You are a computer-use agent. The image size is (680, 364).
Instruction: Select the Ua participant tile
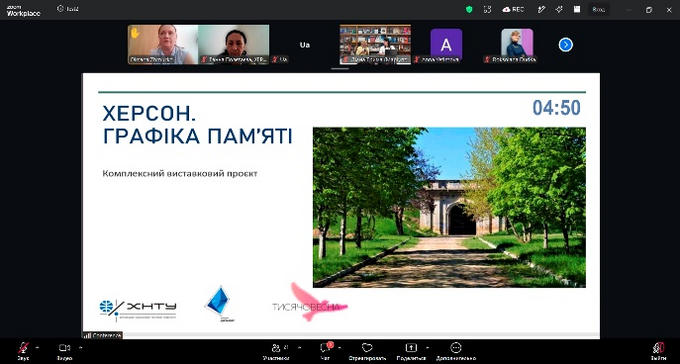[305, 45]
